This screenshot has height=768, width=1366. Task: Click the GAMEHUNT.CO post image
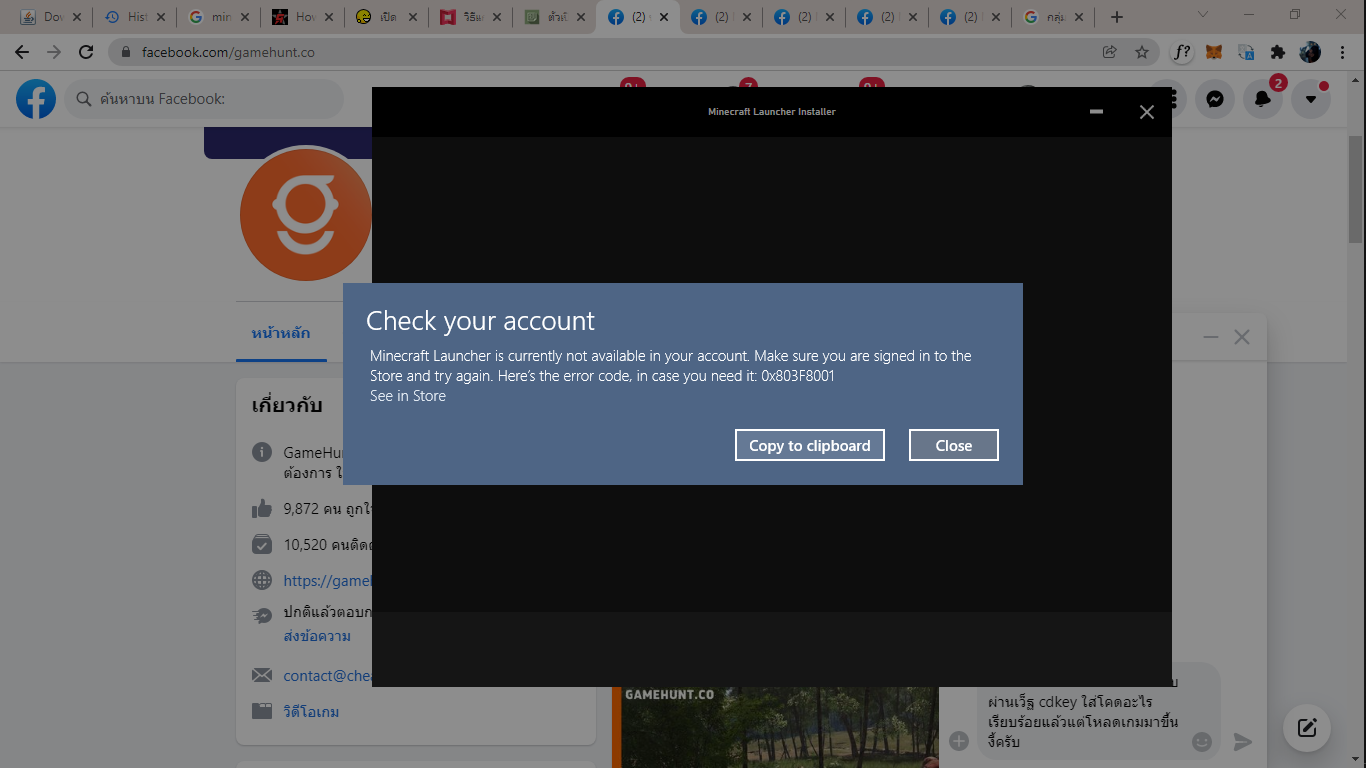pos(775,727)
